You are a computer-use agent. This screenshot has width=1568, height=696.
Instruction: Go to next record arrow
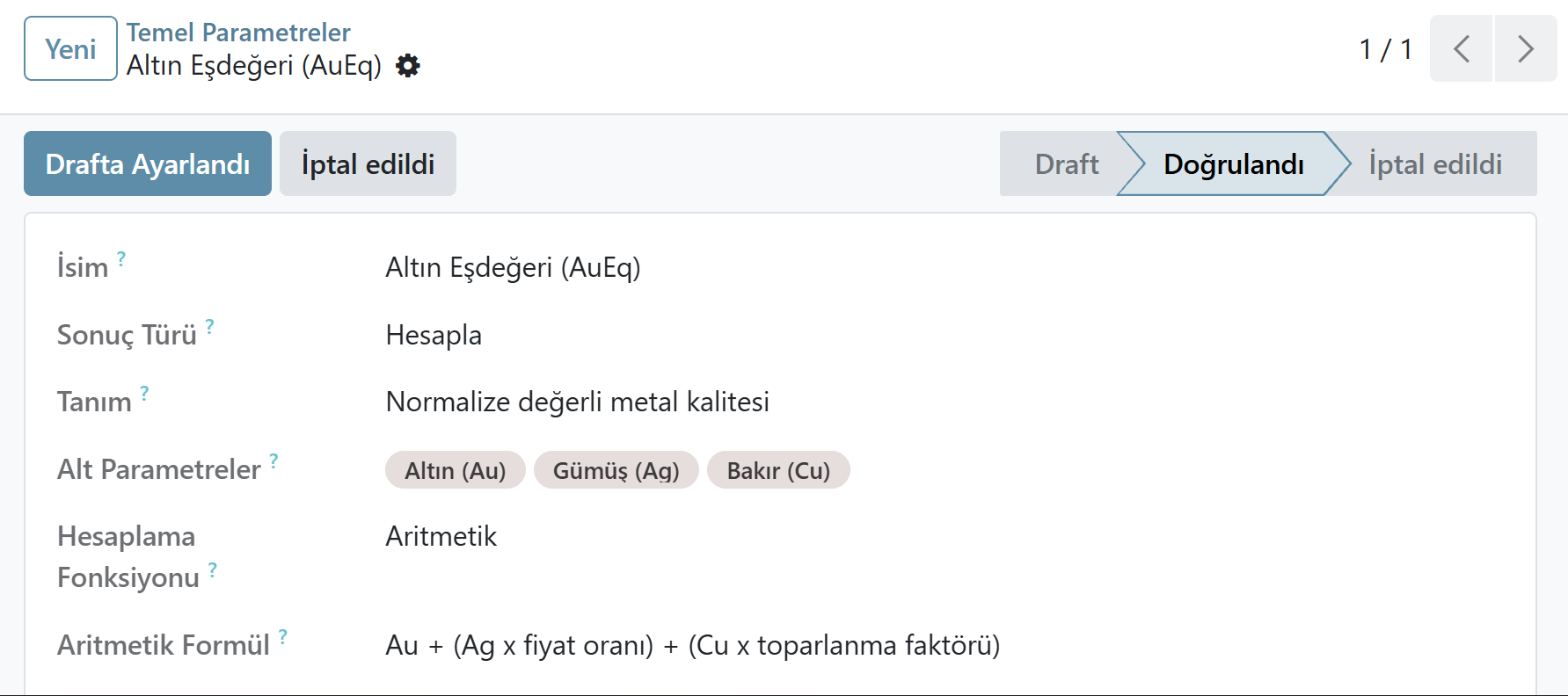pos(1526,48)
